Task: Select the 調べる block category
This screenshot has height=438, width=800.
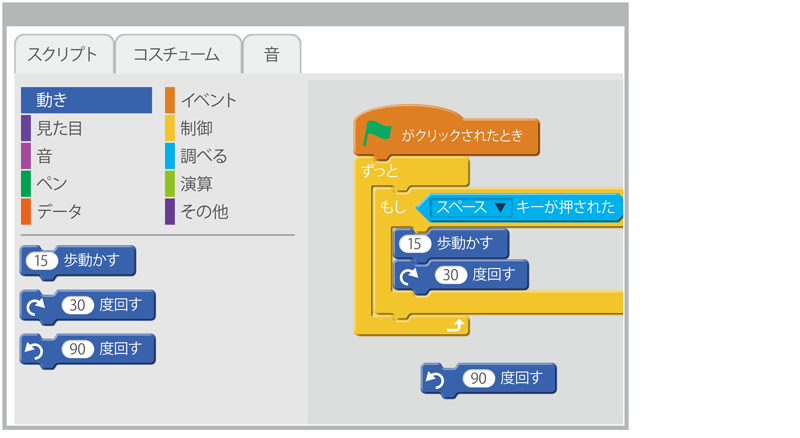Action: (196, 156)
